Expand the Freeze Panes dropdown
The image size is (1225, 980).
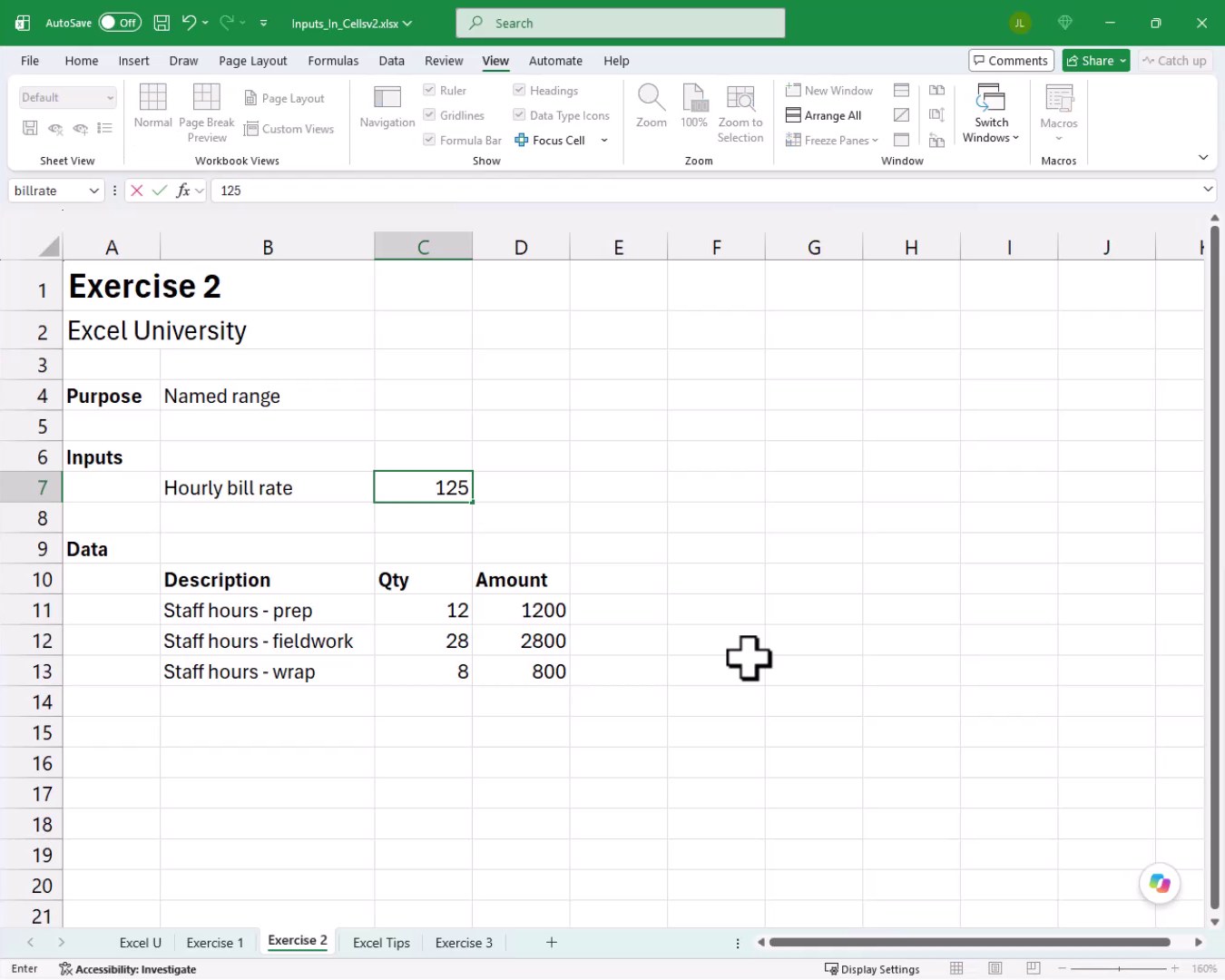point(875,141)
